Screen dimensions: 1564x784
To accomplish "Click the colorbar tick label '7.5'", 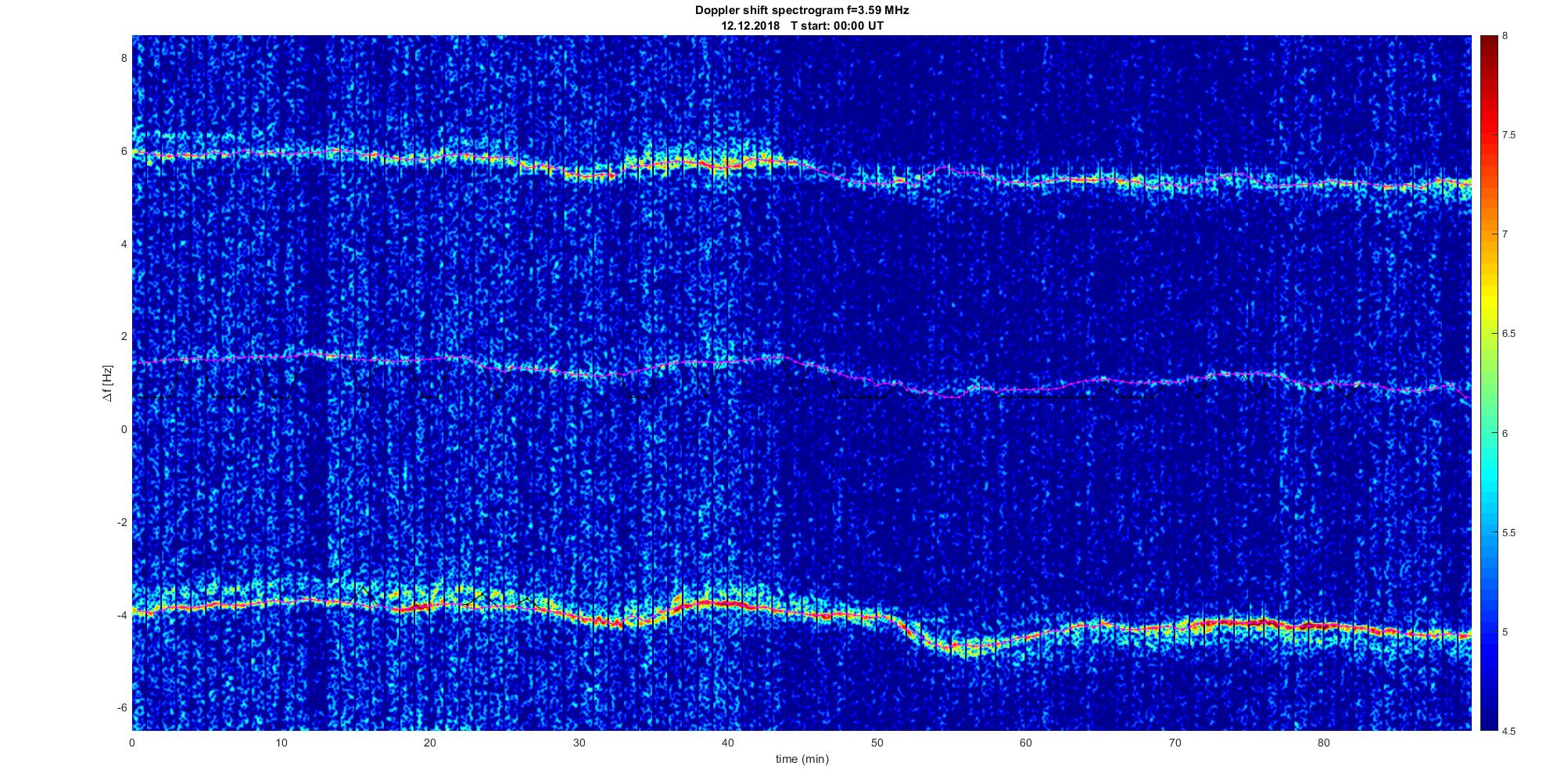I will coord(1509,135).
